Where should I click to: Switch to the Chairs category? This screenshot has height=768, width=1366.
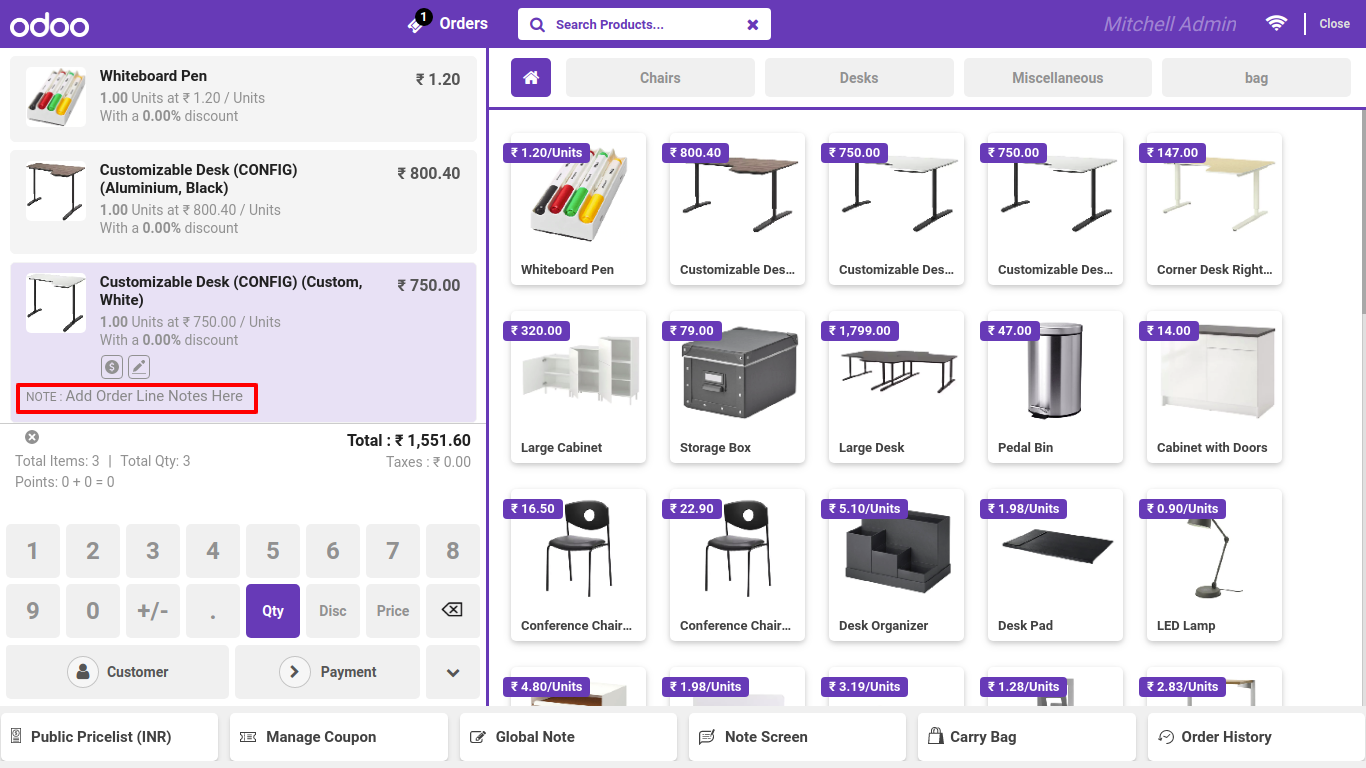pyautogui.click(x=660, y=78)
